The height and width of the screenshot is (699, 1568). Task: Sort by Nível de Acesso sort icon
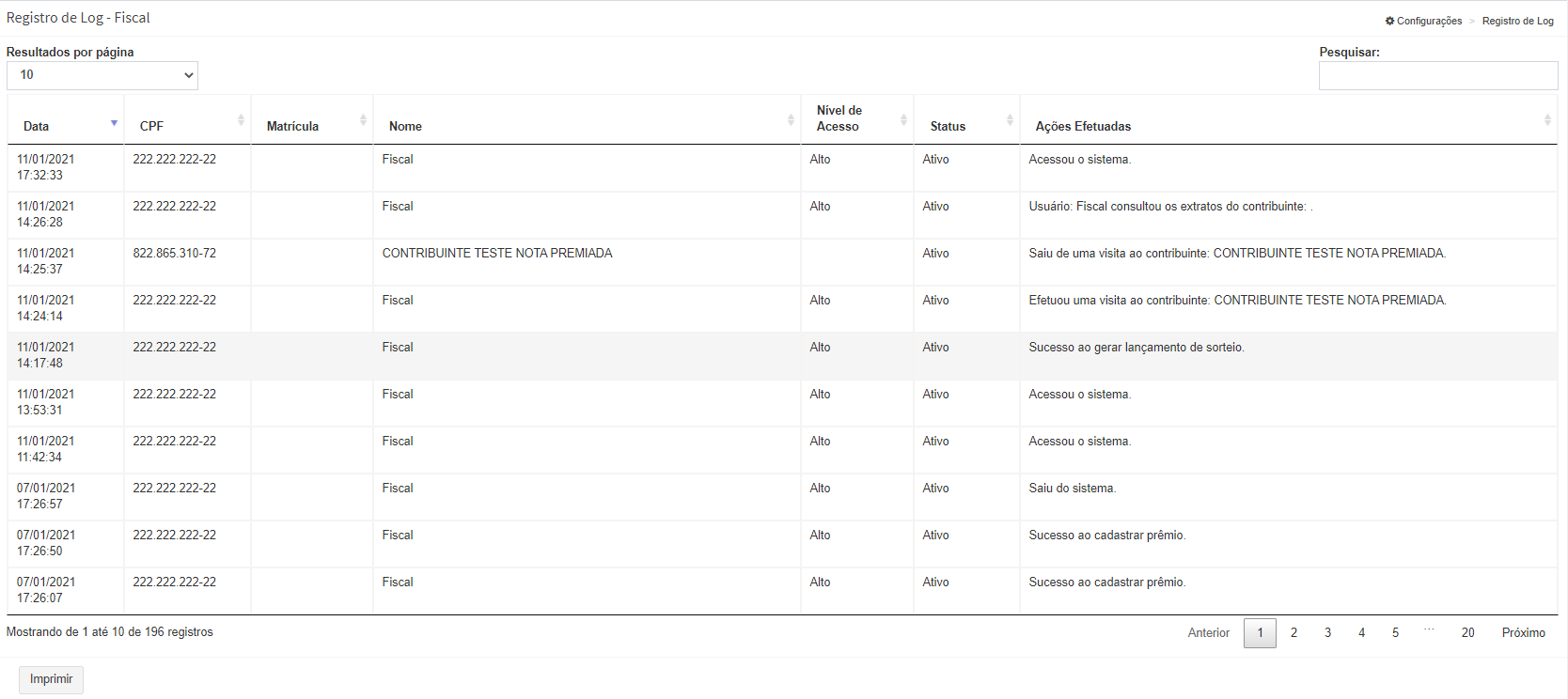tap(903, 120)
